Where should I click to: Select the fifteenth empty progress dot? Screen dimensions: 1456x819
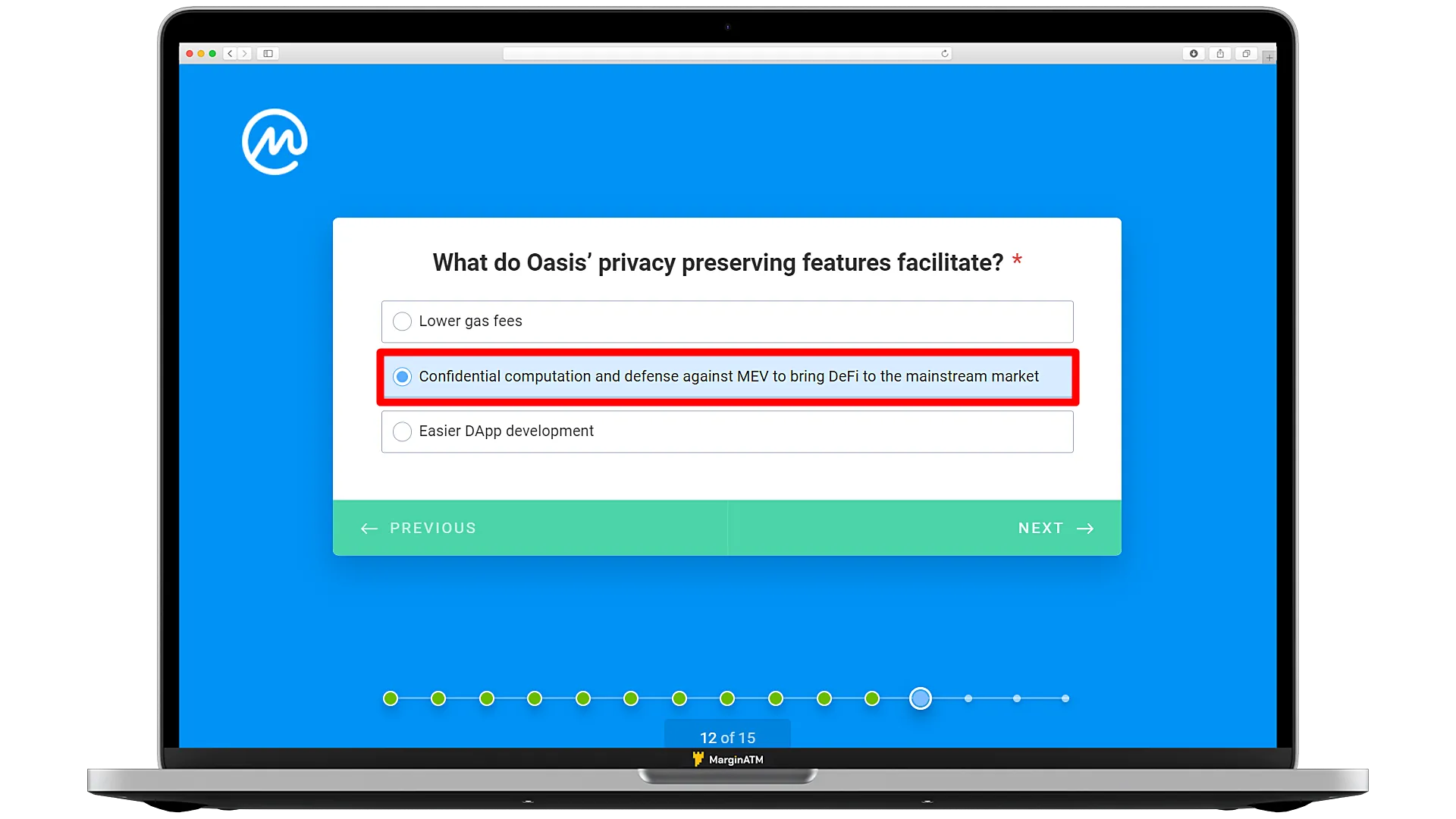pos(1065,698)
